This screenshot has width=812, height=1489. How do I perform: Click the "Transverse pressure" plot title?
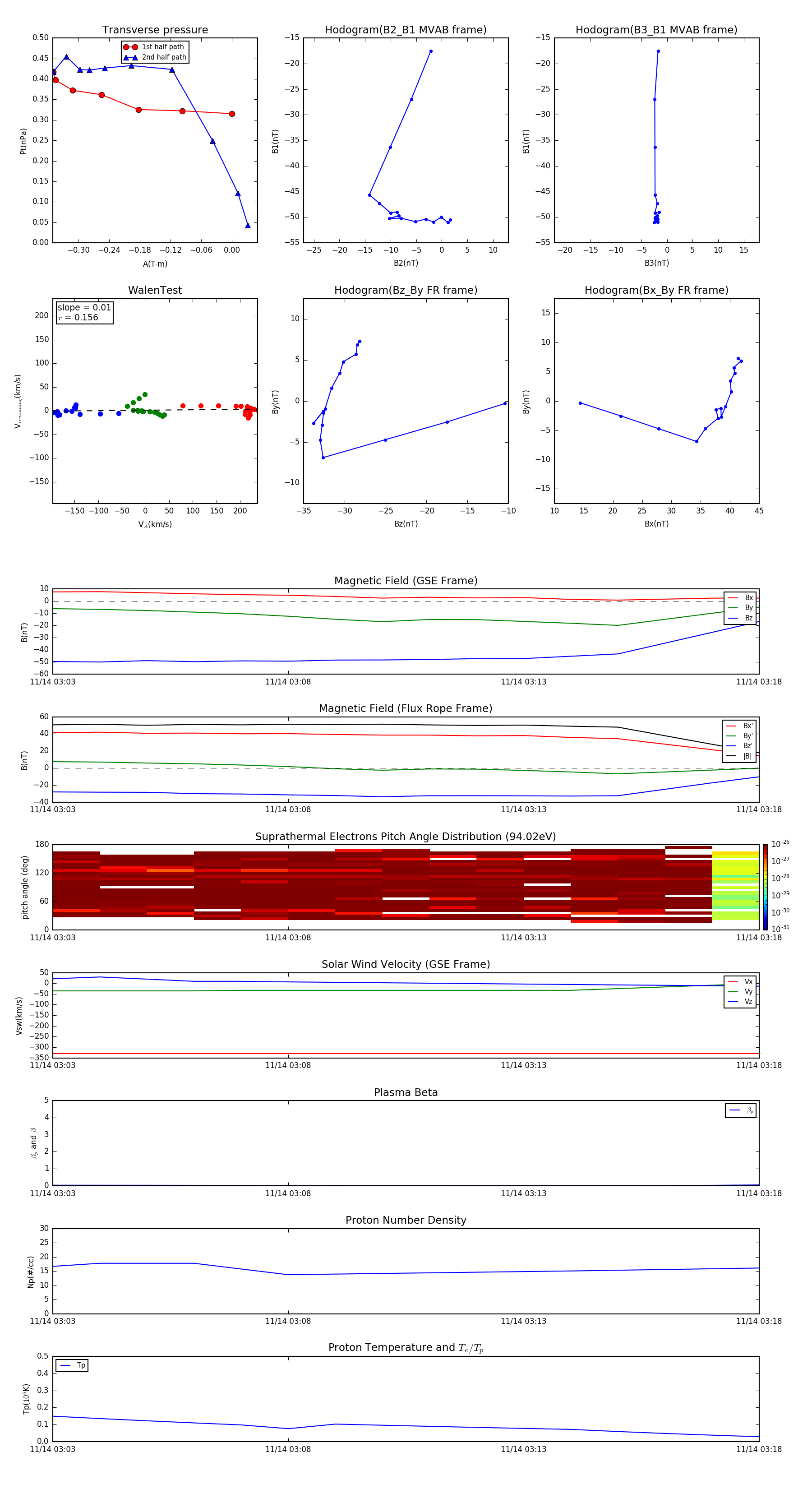pyautogui.click(x=155, y=30)
